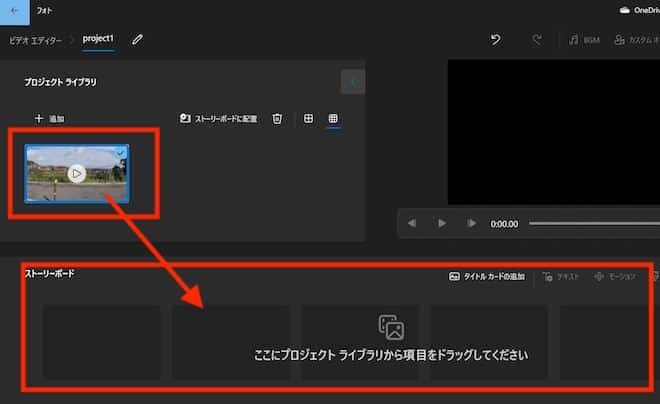The height and width of the screenshot is (404, 660).
Task: Uncheck the video clip's selection checkbox
Action: click(x=121, y=152)
